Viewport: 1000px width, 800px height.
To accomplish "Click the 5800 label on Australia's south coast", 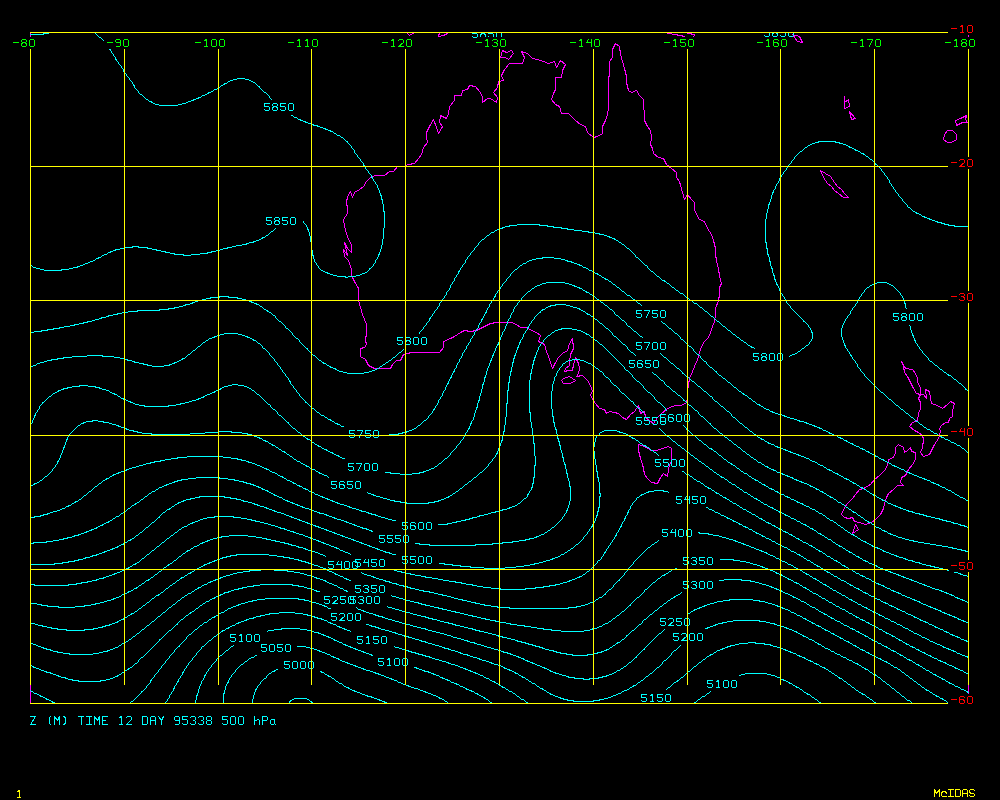I will click(411, 341).
